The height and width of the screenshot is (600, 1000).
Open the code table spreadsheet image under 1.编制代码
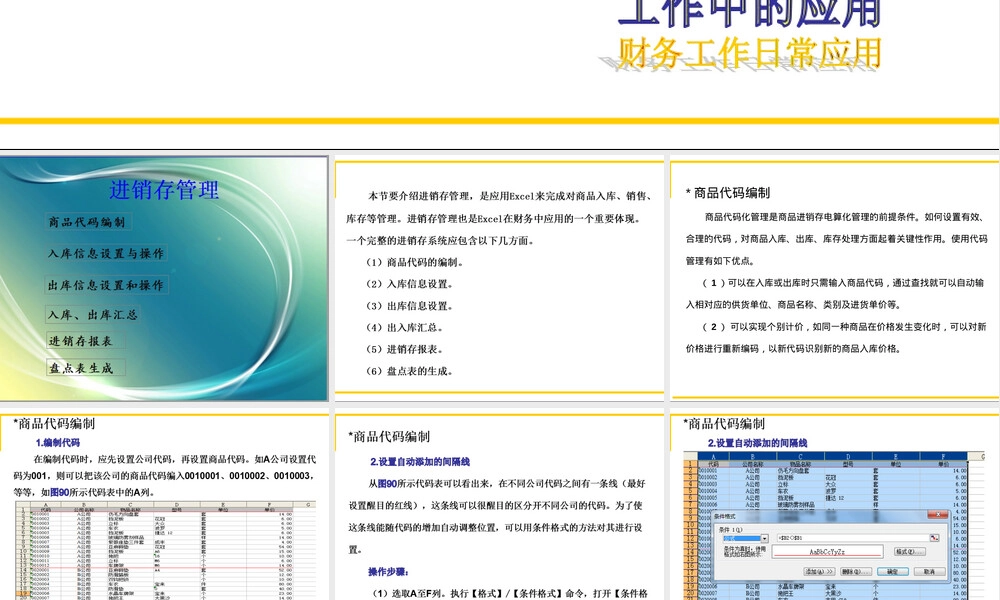point(165,550)
